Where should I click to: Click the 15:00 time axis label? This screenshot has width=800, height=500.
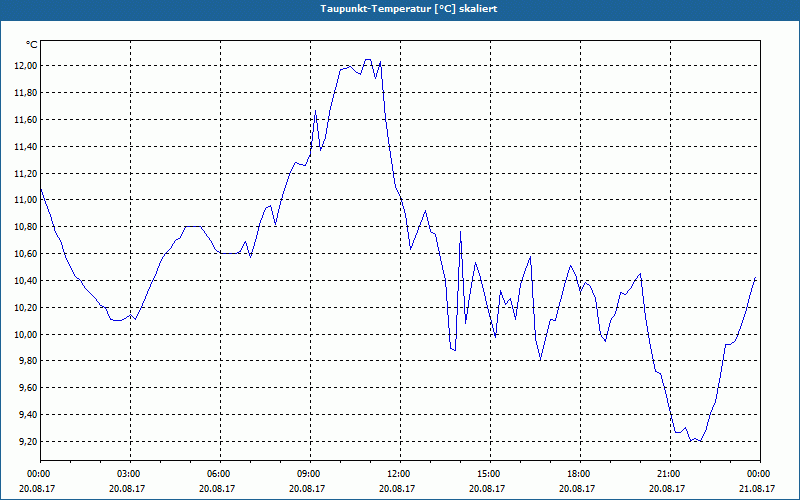pyautogui.click(x=490, y=474)
